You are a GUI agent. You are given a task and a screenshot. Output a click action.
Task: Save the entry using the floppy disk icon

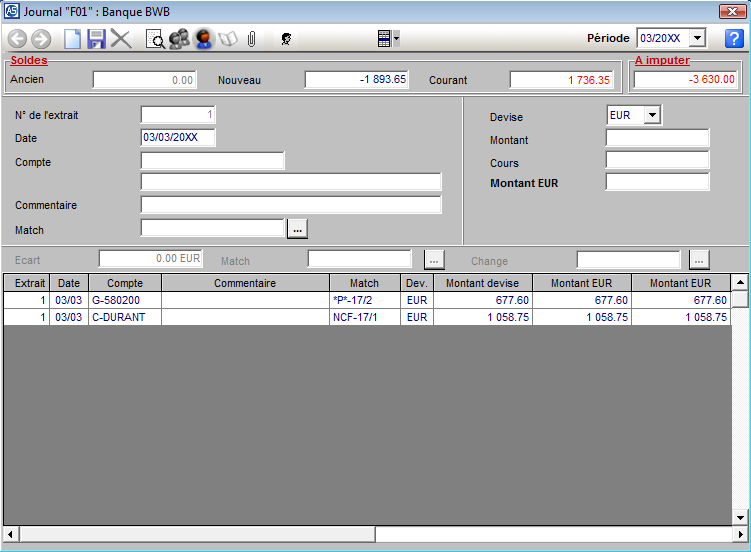pyautogui.click(x=97, y=39)
